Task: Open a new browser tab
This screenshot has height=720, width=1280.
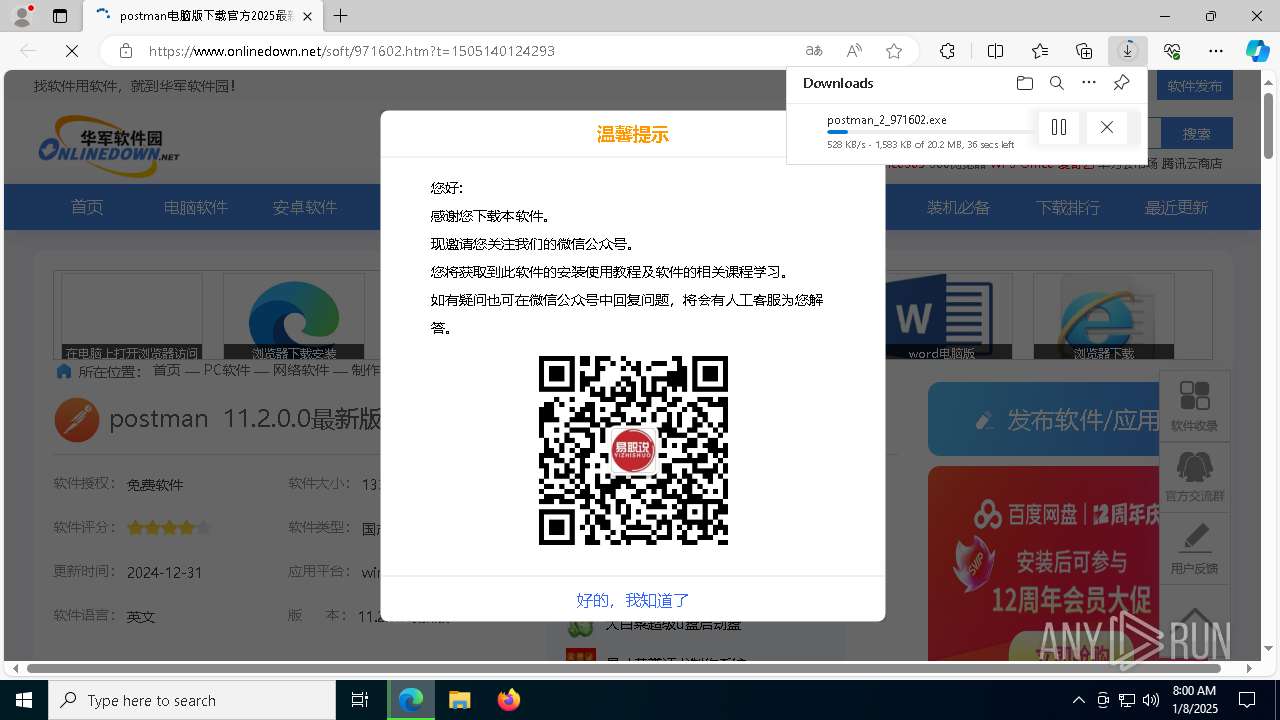Action: tap(341, 16)
